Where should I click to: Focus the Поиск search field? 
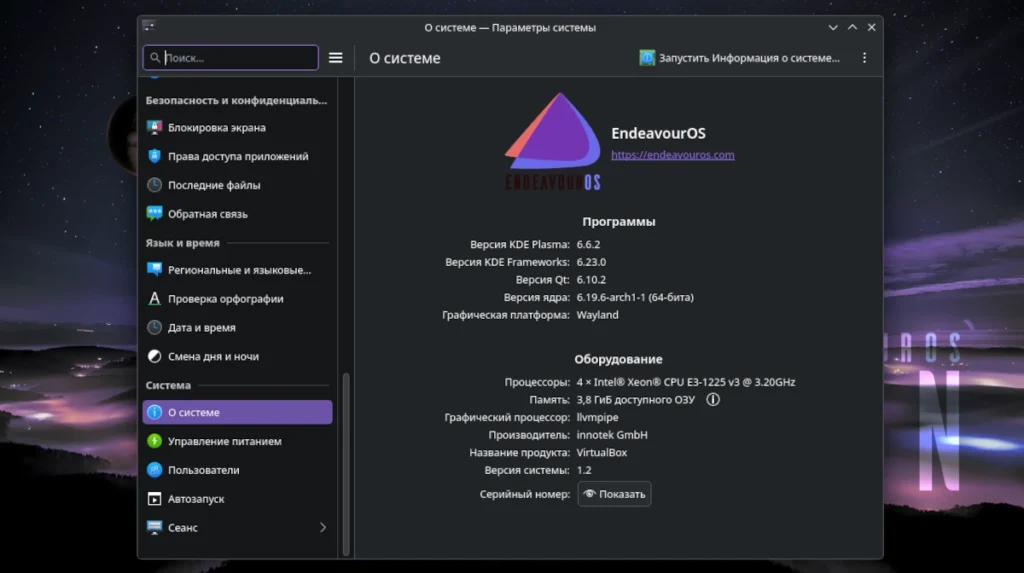[x=231, y=57]
